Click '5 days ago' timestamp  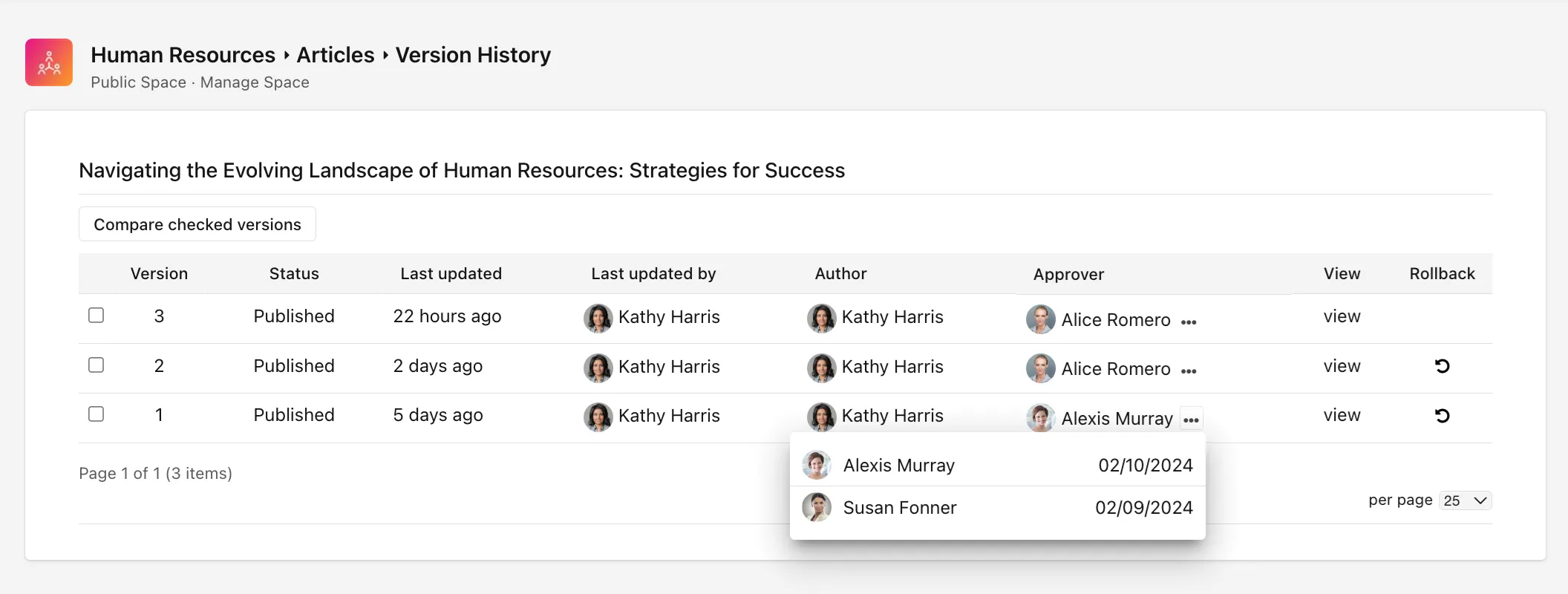click(438, 415)
